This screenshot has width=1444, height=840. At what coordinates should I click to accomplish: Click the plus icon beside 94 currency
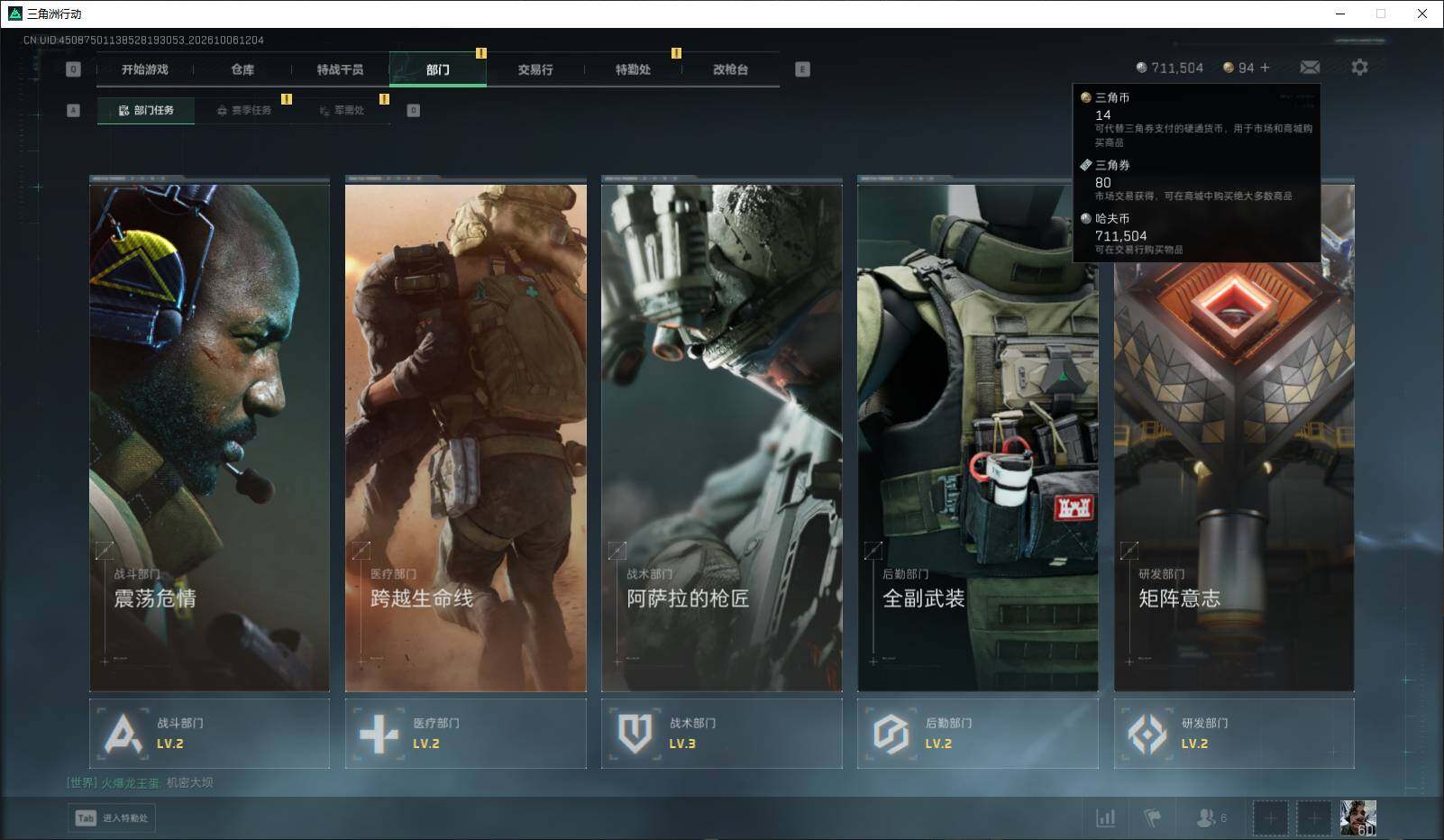click(x=1265, y=68)
